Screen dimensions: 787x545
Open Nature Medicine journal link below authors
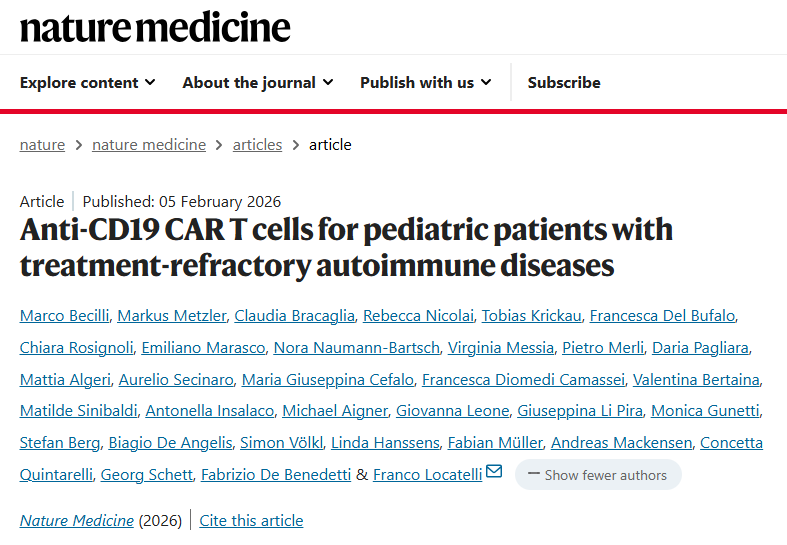[77, 521]
